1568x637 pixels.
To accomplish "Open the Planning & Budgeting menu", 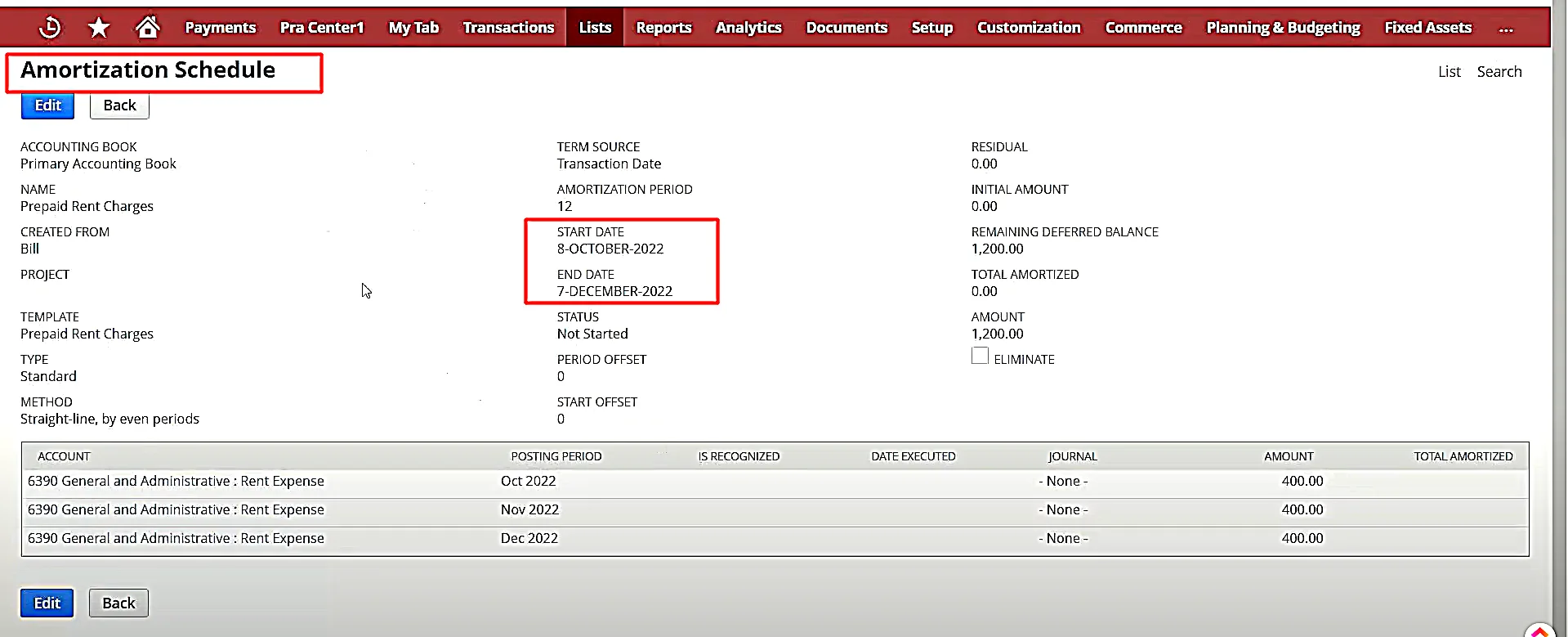I will pos(1283,28).
